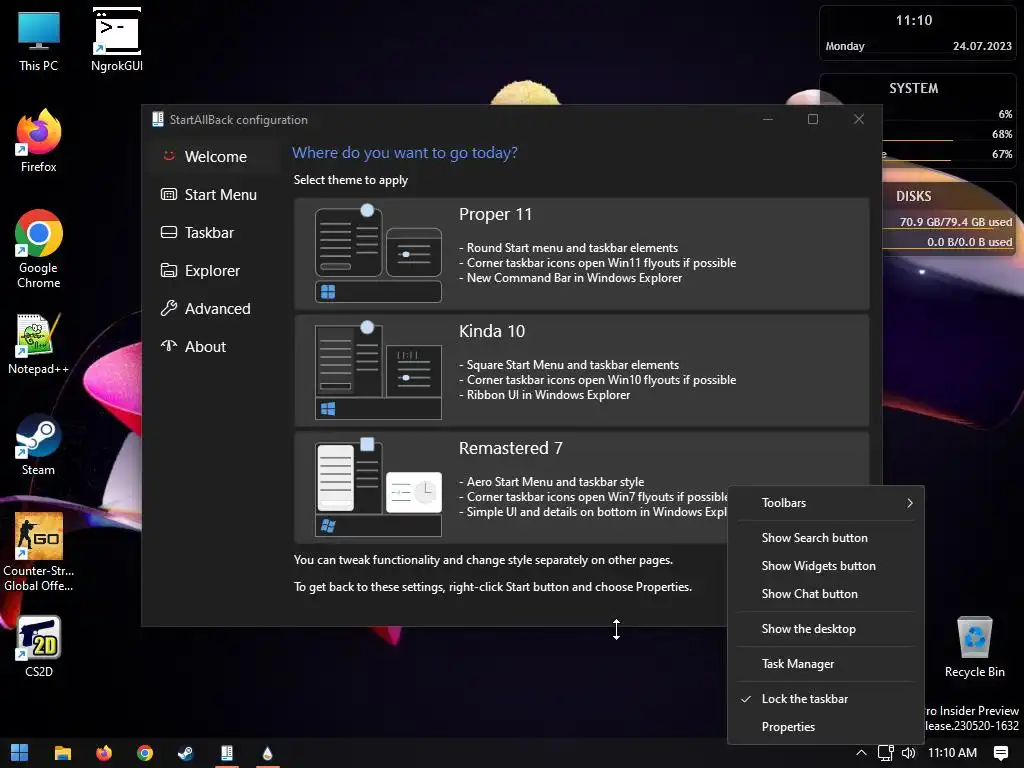Expand hidden system tray icons chevron
This screenshot has height=768, width=1024.
tap(861, 753)
